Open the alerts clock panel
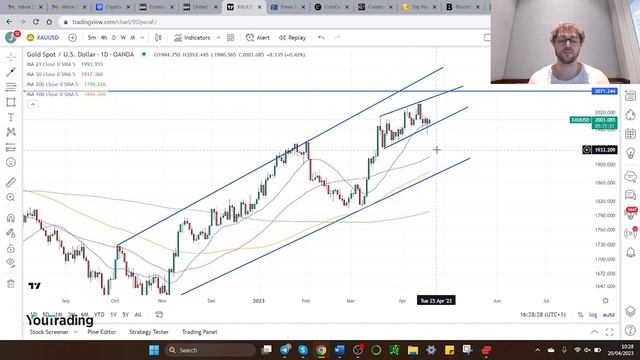Image resolution: width=640 pixels, height=360 pixels. tap(631, 115)
